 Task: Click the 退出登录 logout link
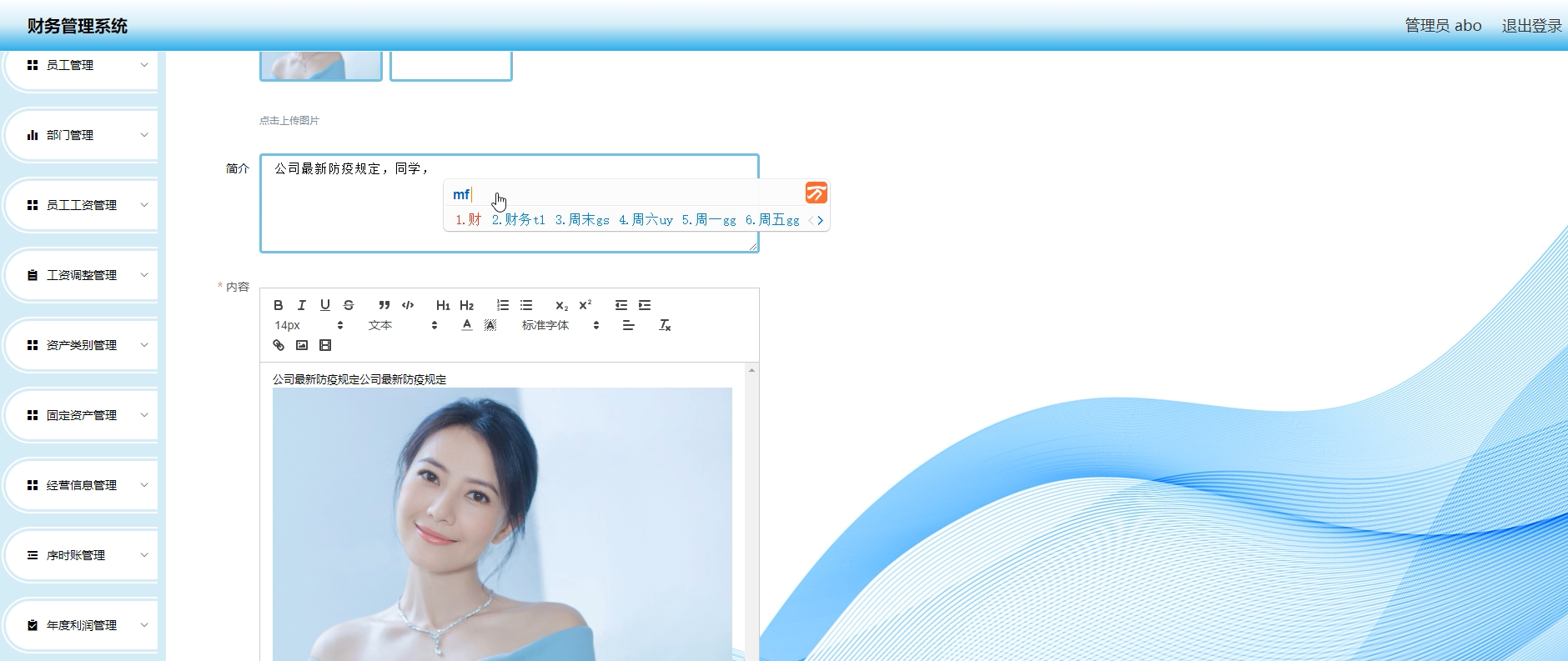coord(1531,26)
